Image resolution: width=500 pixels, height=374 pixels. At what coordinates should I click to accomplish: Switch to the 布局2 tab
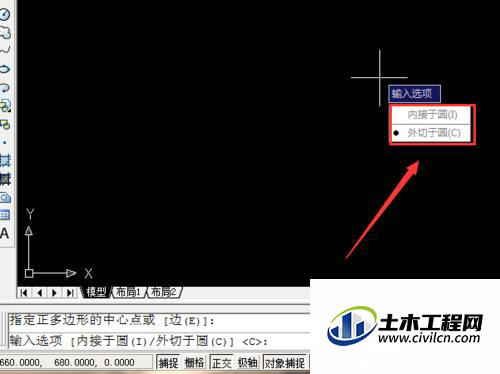(164, 292)
